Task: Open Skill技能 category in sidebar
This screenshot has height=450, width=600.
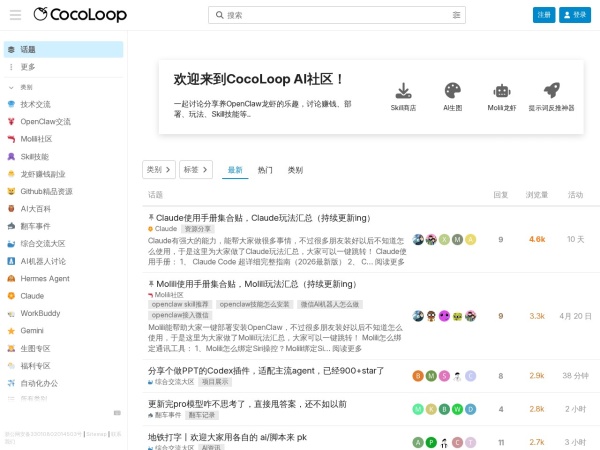Action: click(34, 157)
